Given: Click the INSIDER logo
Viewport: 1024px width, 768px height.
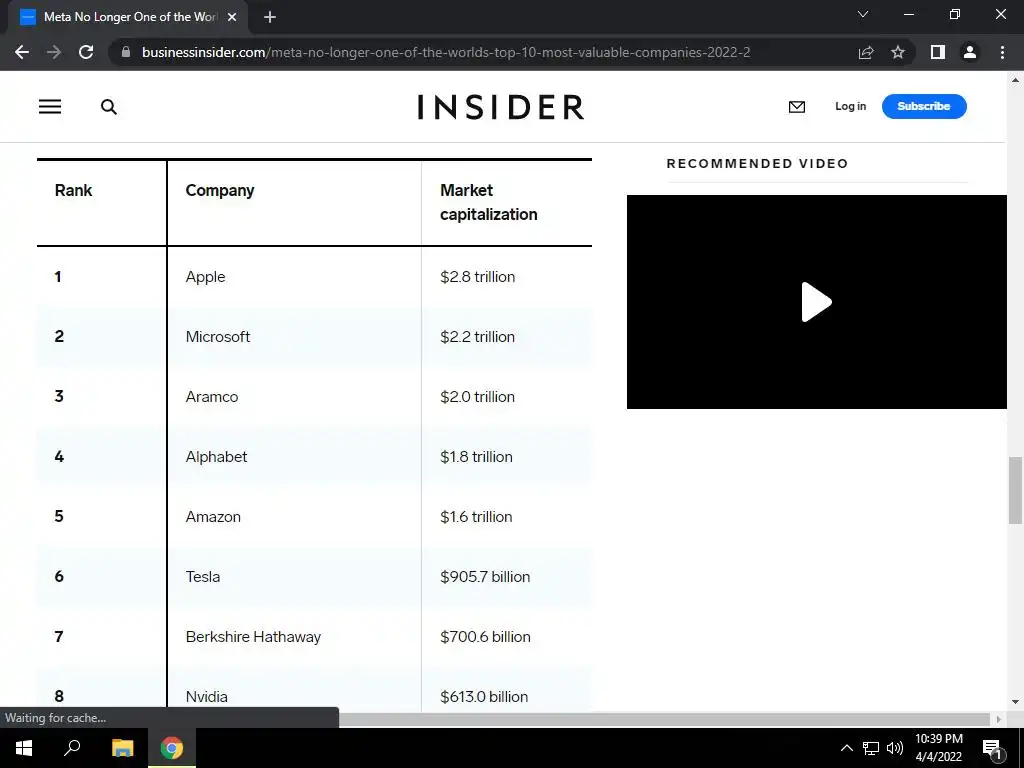Looking at the screenshot, I should (x=501, y=107).
